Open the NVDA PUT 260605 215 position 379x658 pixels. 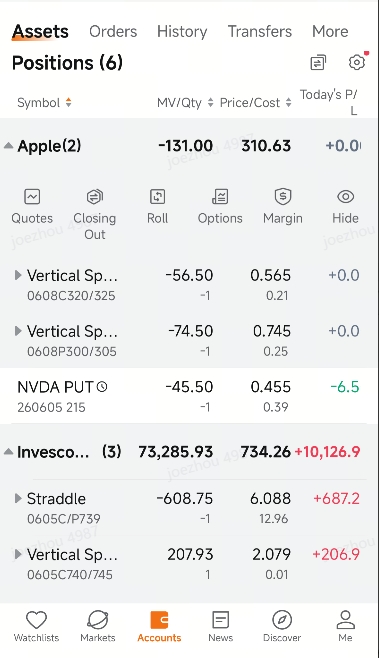[189, 396]
